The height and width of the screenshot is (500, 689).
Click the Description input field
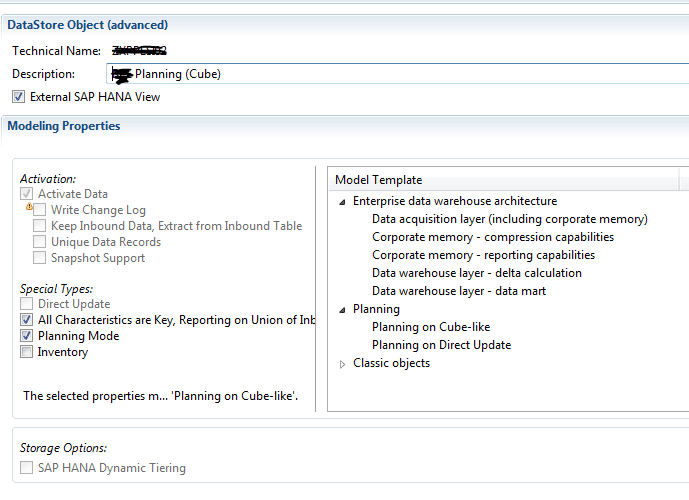click(x=400, y=74)
